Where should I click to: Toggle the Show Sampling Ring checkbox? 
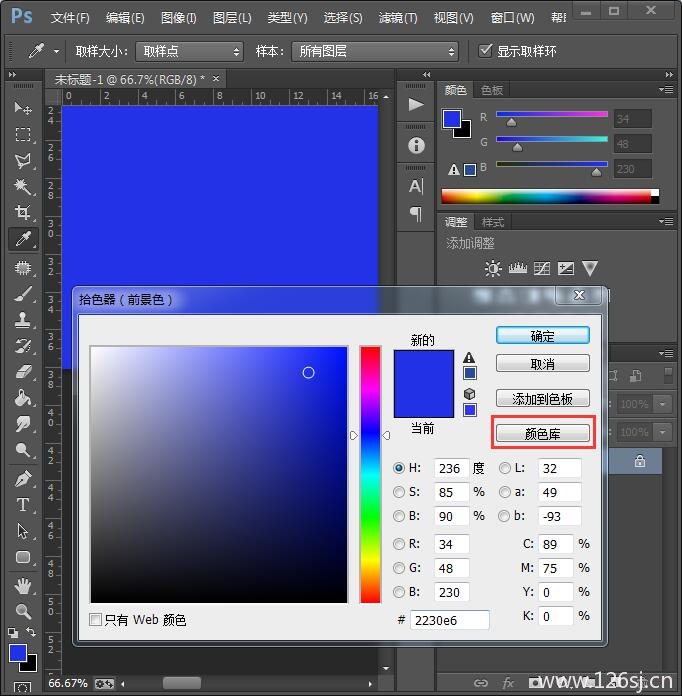click(485, 51)
